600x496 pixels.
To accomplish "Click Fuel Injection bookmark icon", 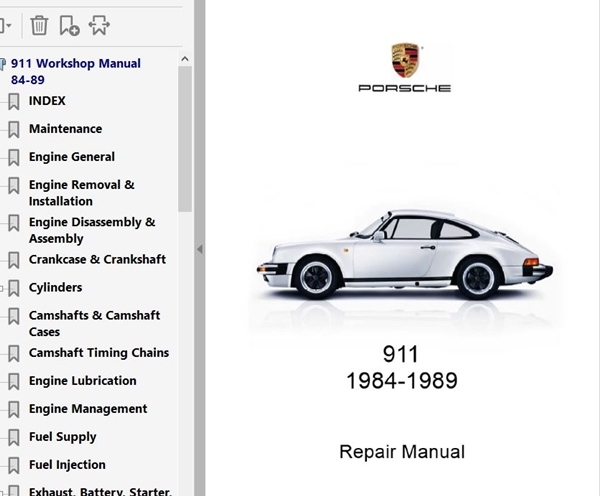I will pyautogui.click(x=14, y=465).
